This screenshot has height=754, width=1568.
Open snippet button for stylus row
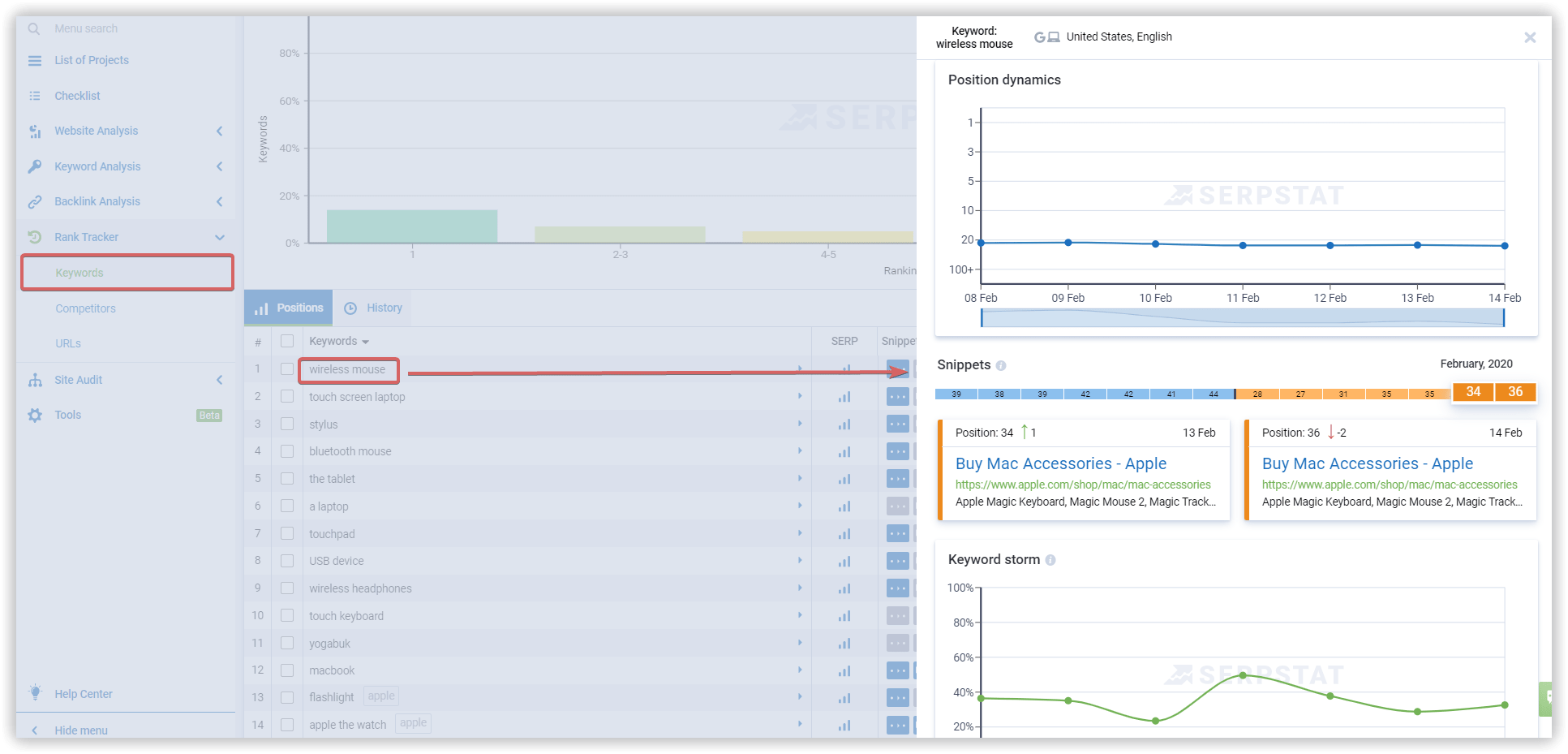(897, 424)
